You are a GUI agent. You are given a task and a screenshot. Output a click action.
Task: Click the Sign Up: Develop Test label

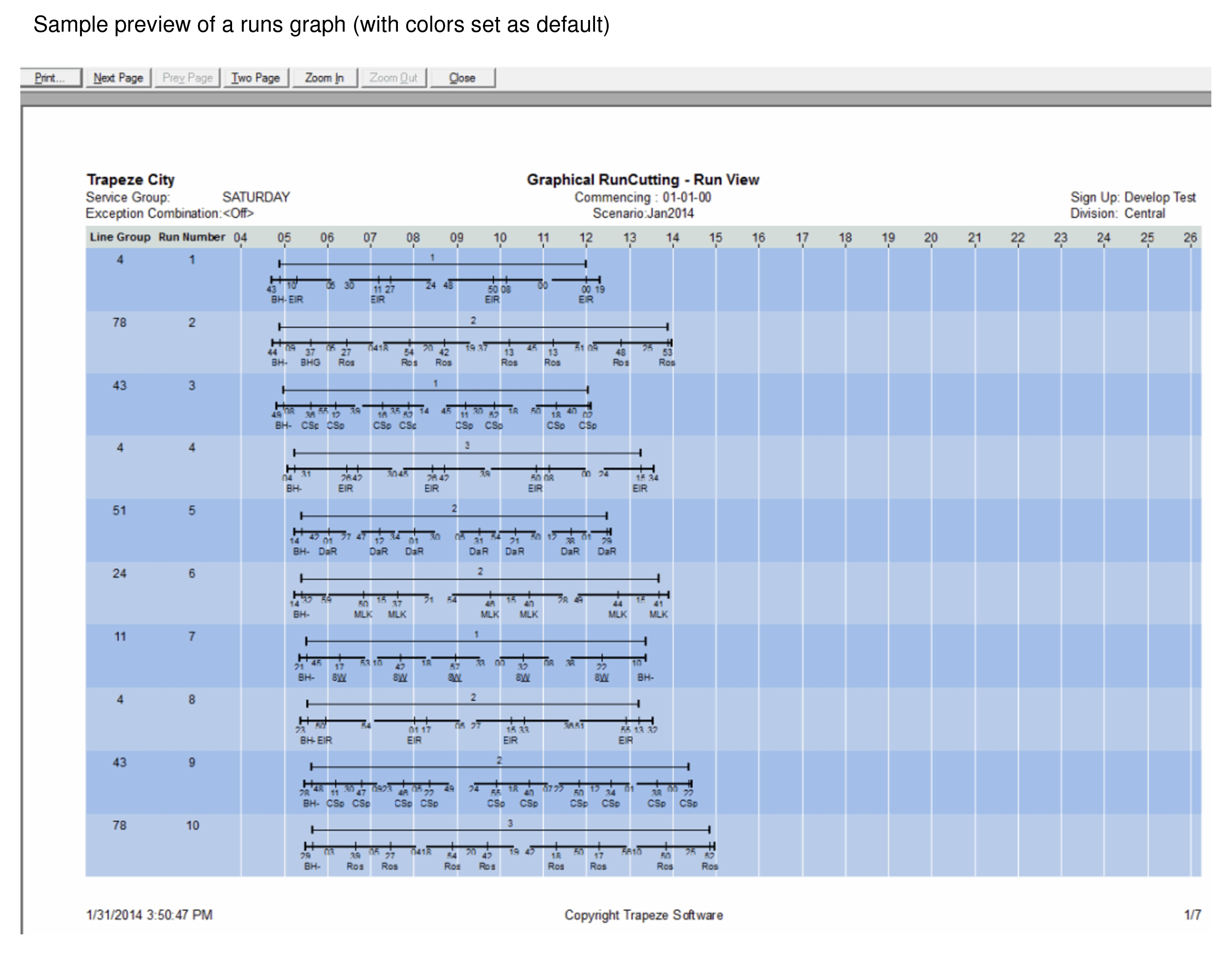tap(1133, 197)
